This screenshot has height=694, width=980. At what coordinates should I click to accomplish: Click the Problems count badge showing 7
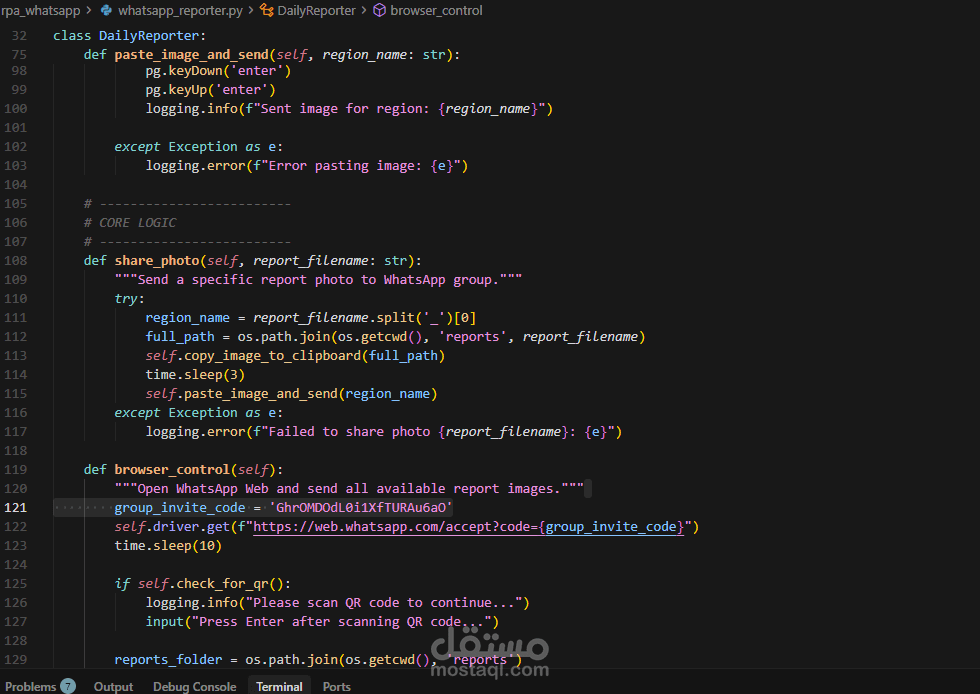click(68, 686)
